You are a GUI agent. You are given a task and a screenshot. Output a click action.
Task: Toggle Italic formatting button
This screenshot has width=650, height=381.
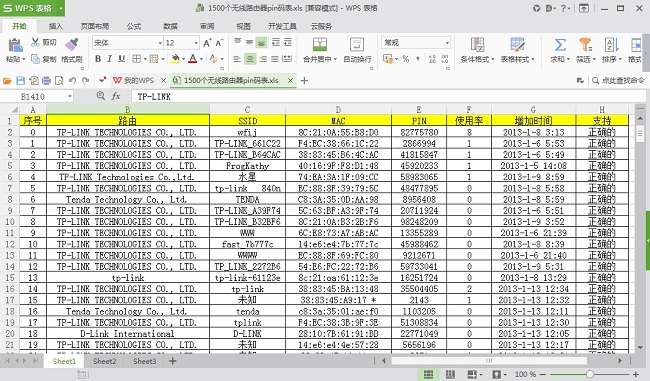(109, 59)
